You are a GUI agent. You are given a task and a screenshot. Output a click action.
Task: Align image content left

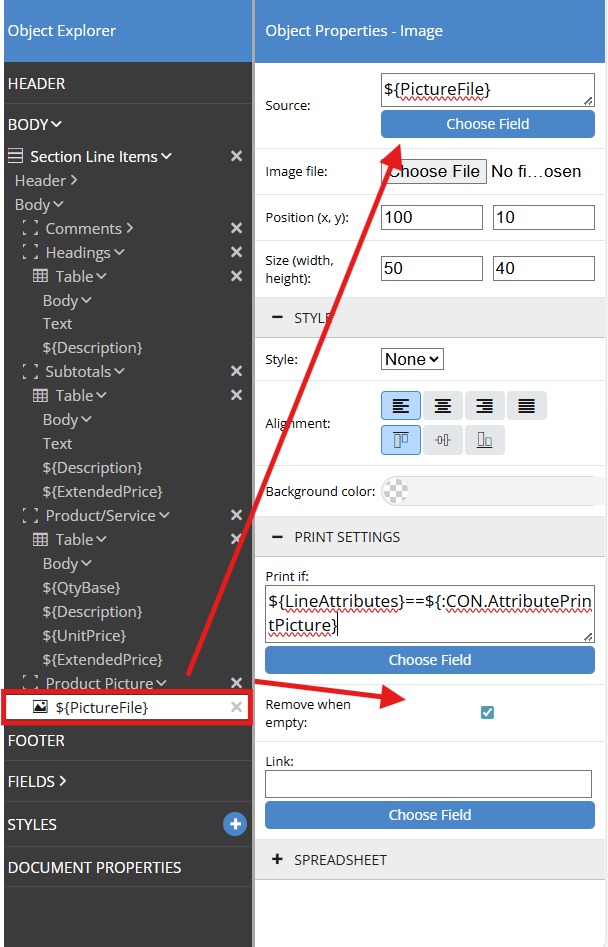click(401, 405)
